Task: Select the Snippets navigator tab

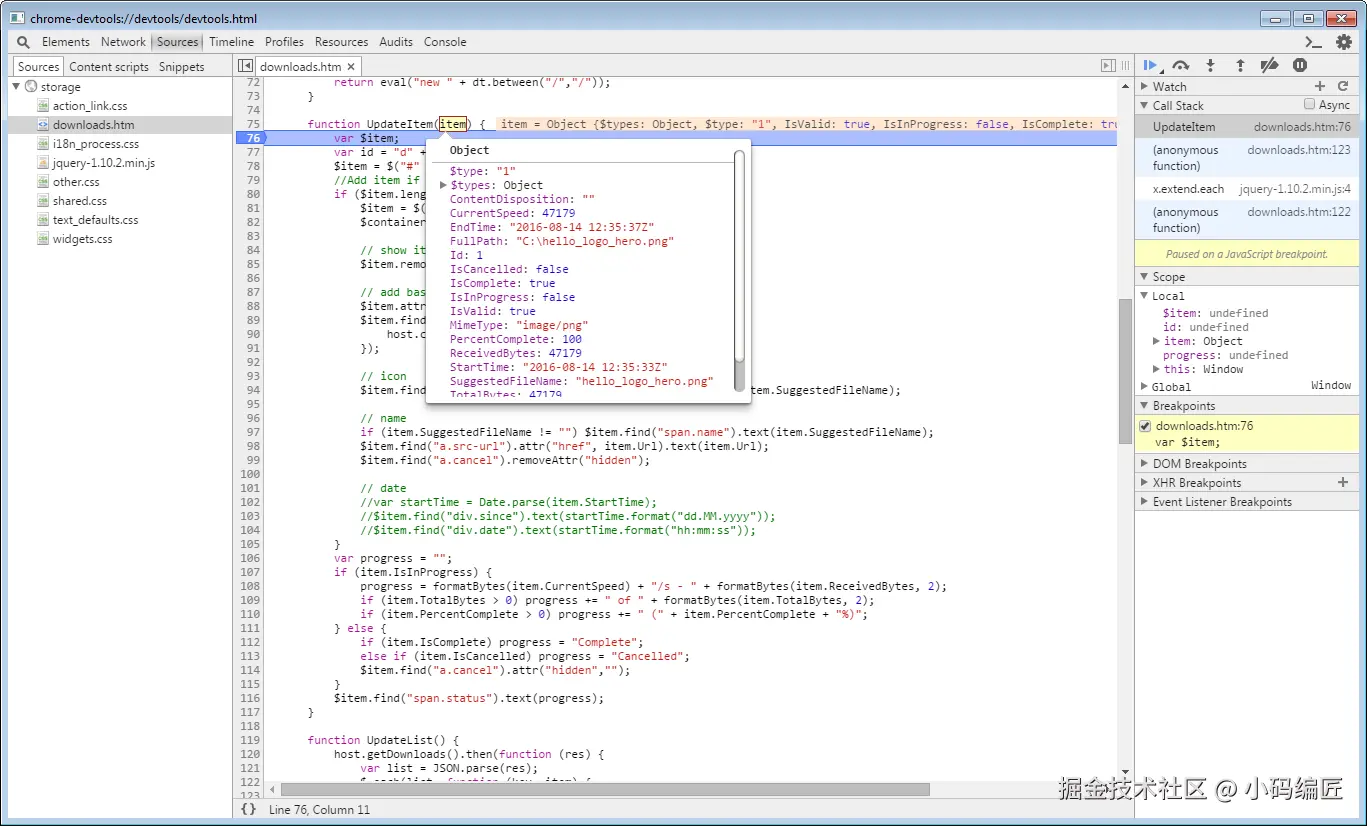Action: coord(182,67)
